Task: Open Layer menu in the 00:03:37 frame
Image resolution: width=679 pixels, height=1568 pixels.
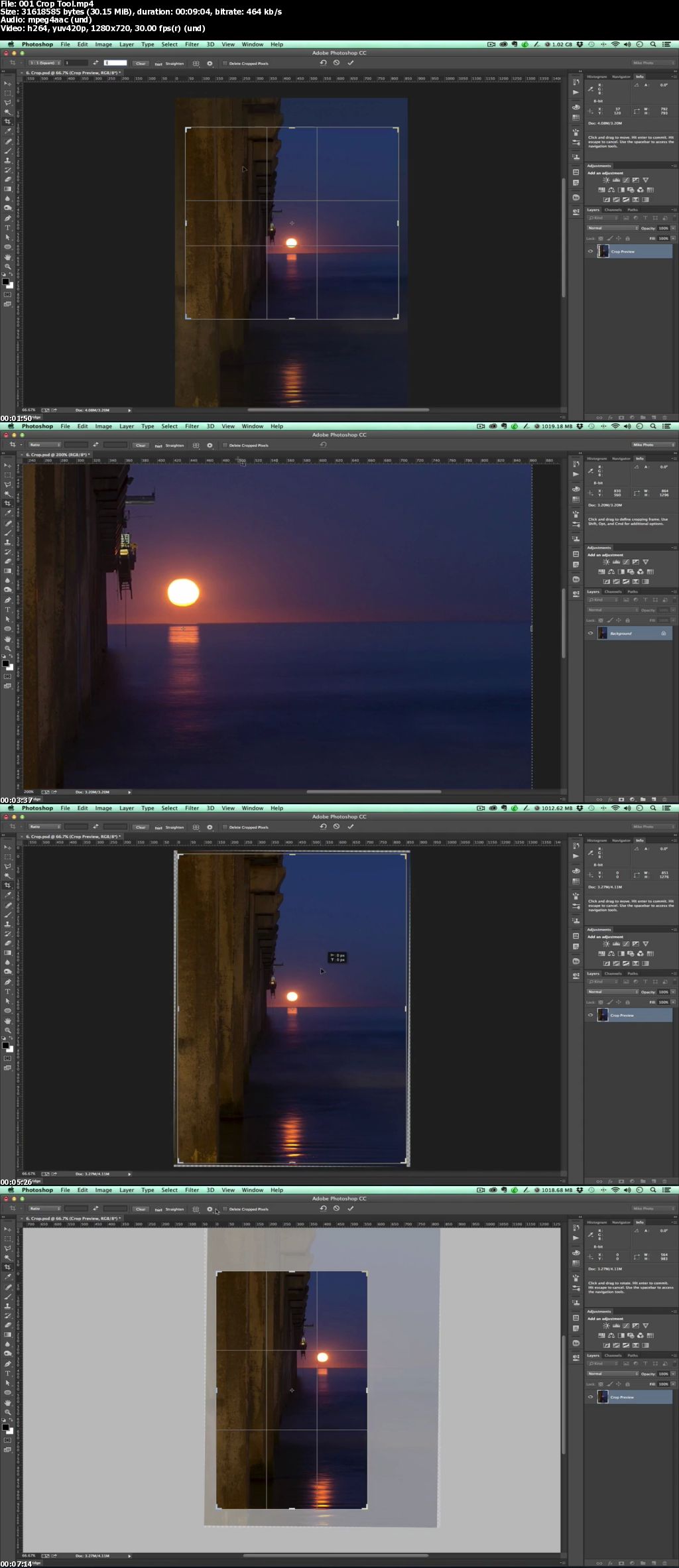Action: tap(127, 426)
